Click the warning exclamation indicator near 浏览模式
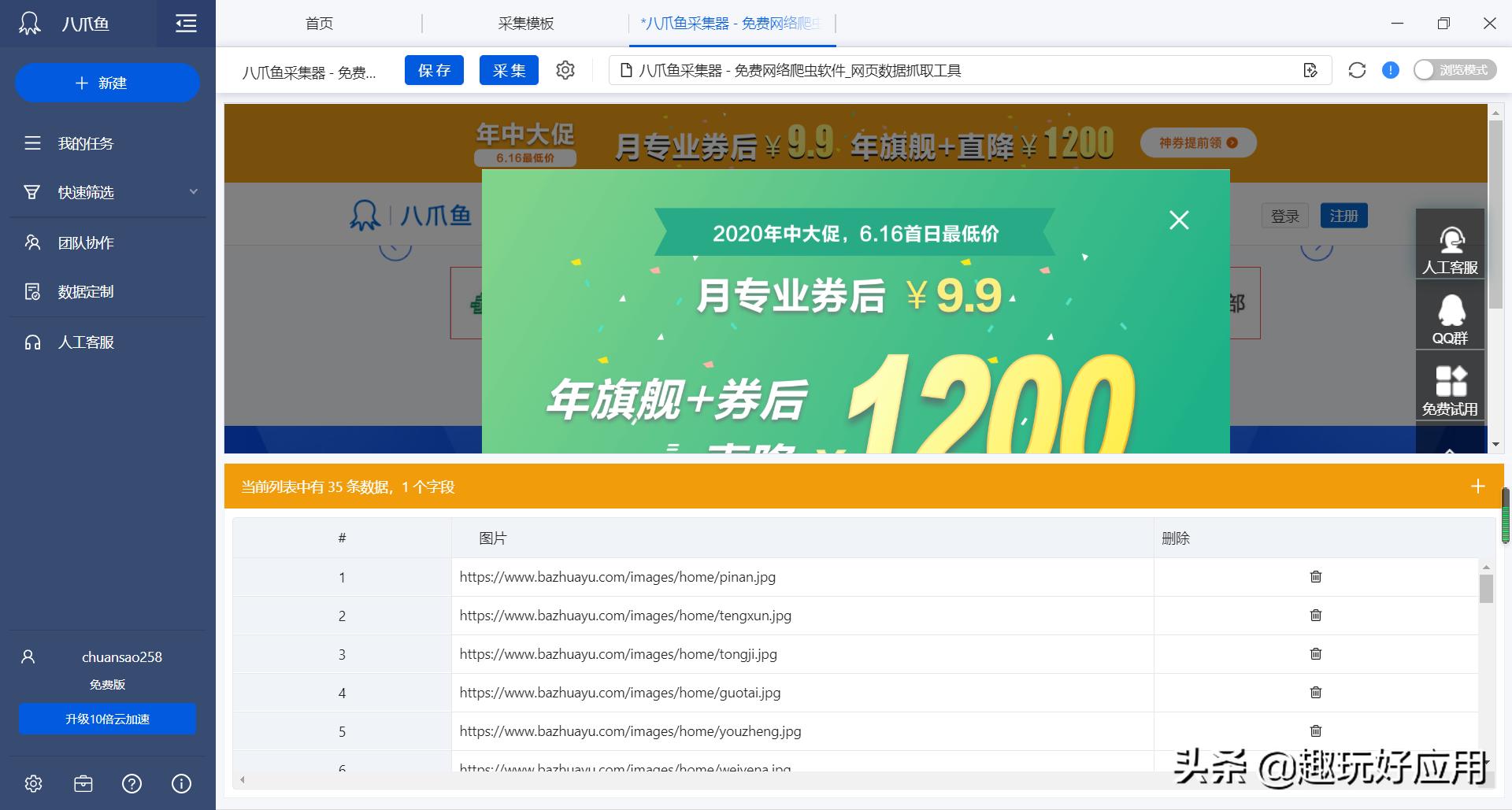Image resolution: width=1512 pixels, height=810 pixels. pyautogui.click(x=1390, y=70)
